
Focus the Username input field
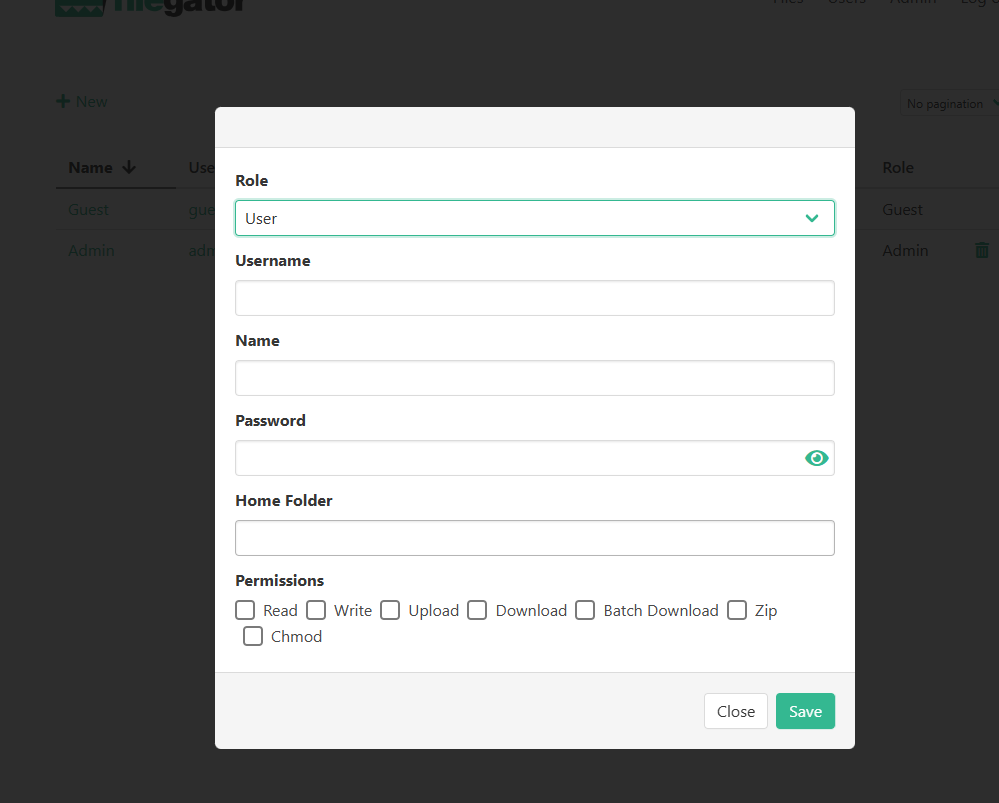pyautogui.click(x=535, y=298)
